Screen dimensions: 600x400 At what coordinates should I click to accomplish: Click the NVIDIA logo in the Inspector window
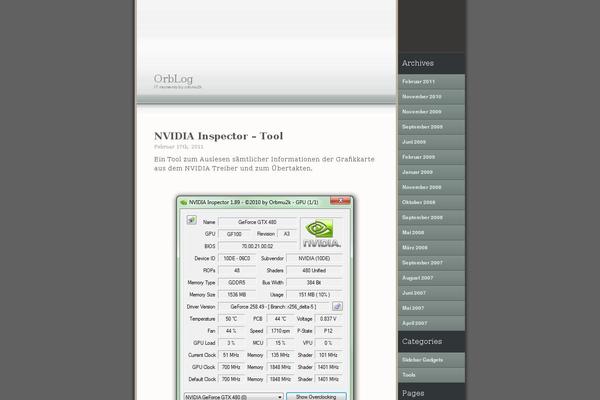[321, 233]
